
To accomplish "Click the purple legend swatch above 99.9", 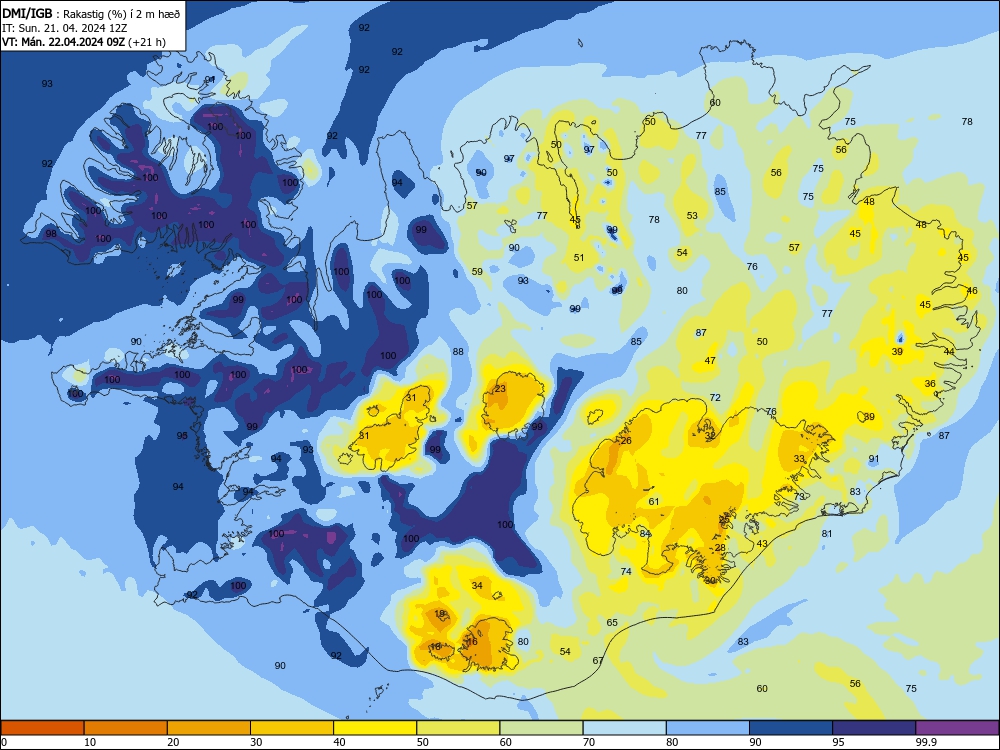I will click(957, 728).
